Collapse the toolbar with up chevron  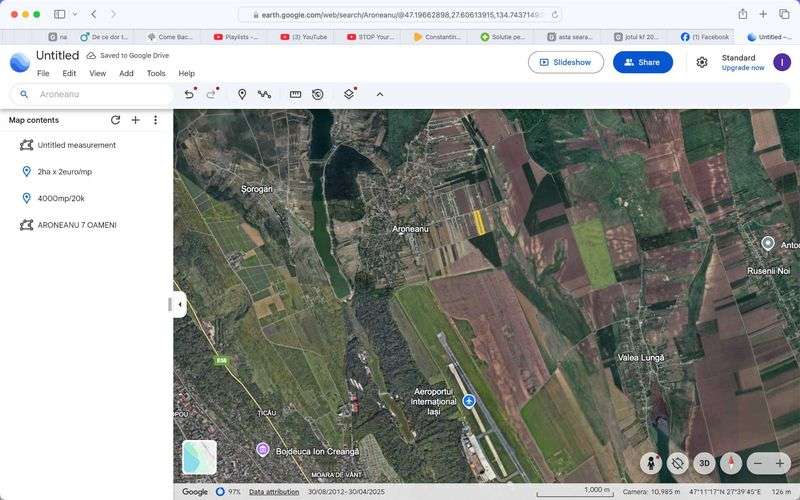click(380, 94)
